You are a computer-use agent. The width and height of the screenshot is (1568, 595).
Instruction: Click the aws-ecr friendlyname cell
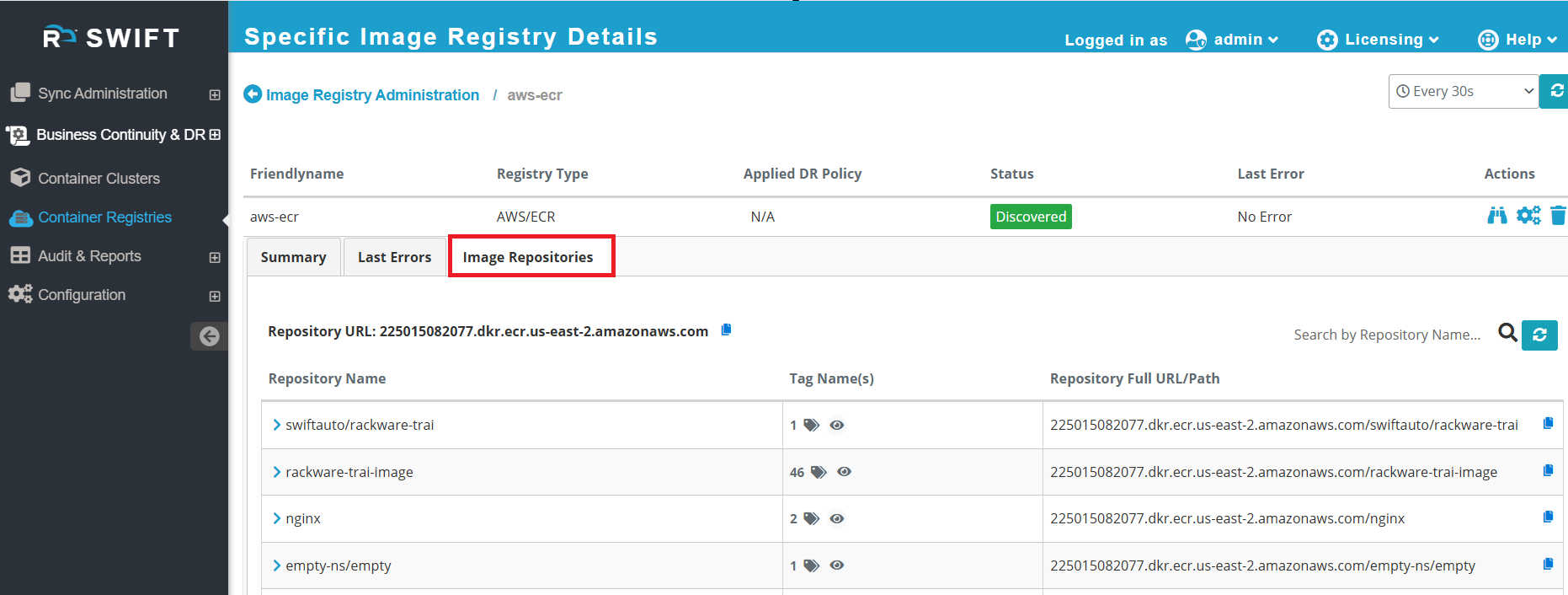pos(275,217)
